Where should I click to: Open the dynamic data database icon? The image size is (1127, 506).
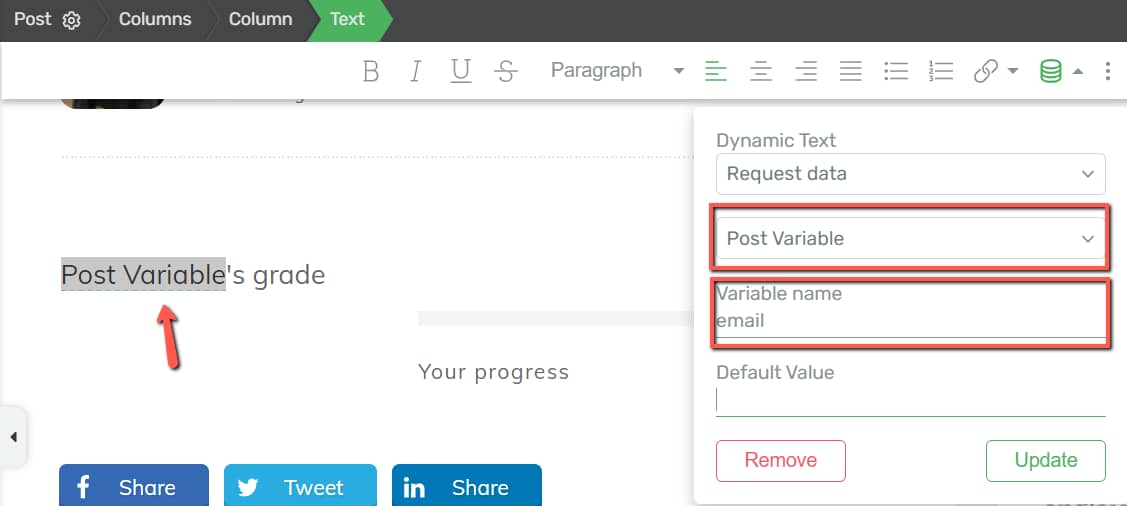[1050, 71]
